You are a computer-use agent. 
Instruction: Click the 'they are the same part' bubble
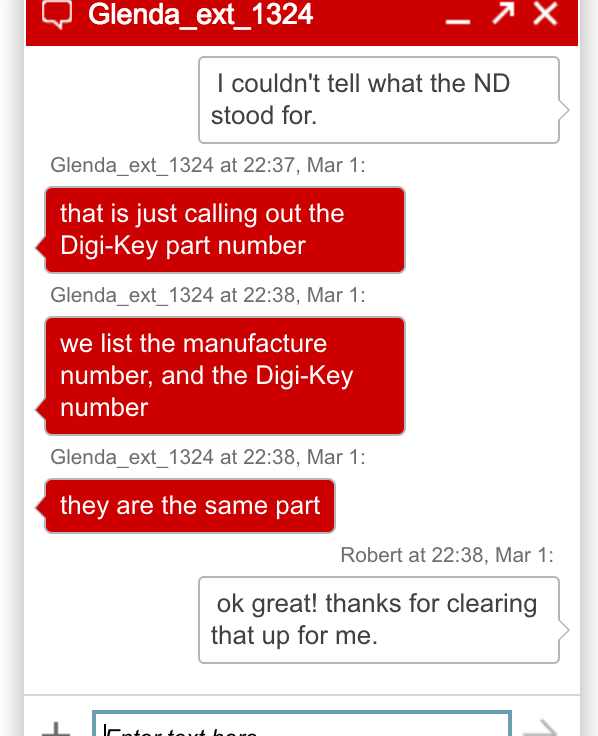click(190, 506)
